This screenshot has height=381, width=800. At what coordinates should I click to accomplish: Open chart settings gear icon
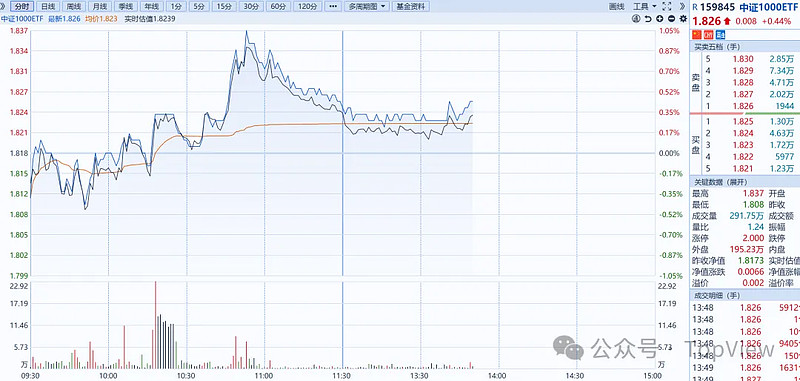point(683,19)
